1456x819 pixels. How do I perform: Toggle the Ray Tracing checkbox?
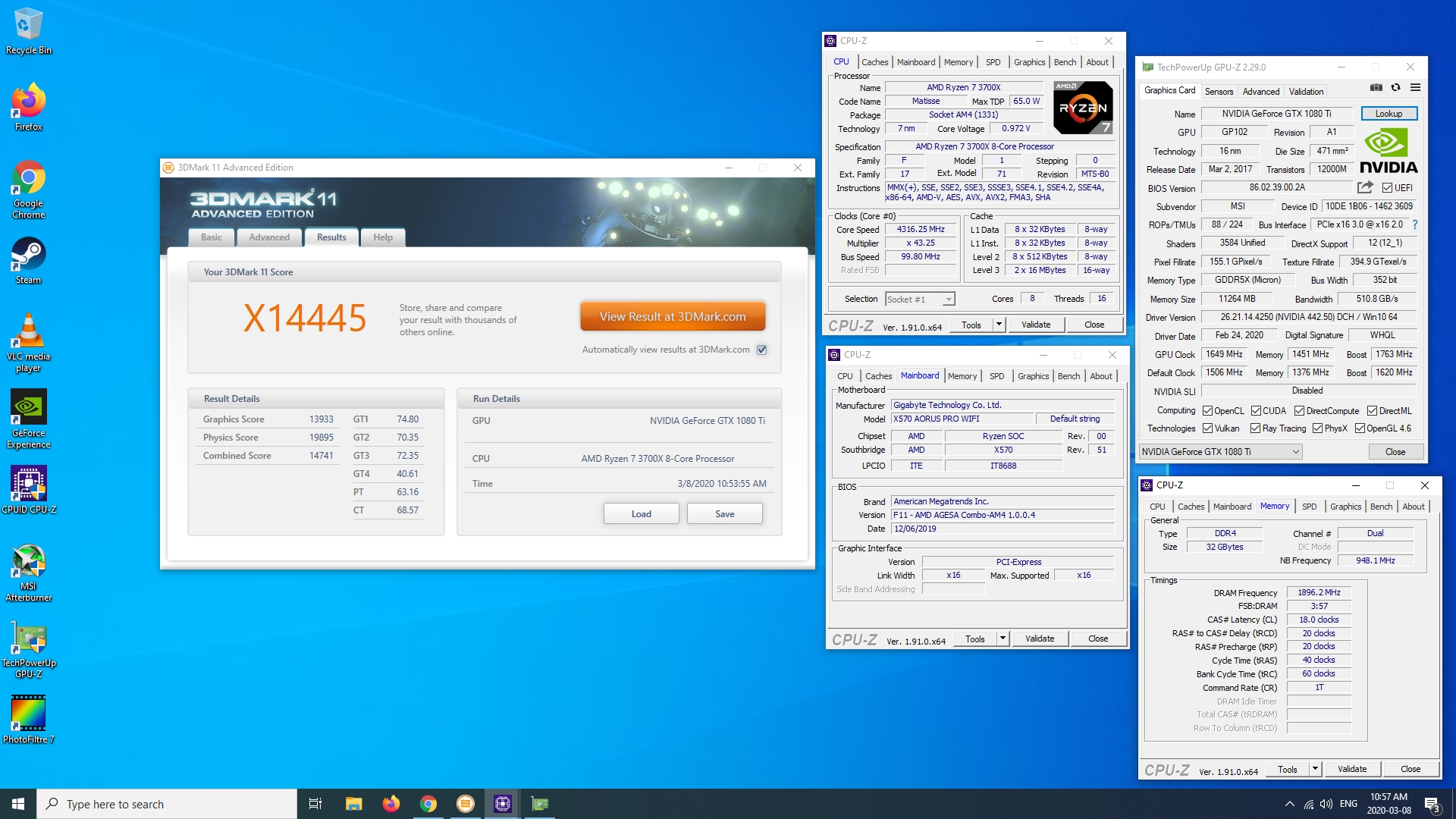coord(1255,428)
